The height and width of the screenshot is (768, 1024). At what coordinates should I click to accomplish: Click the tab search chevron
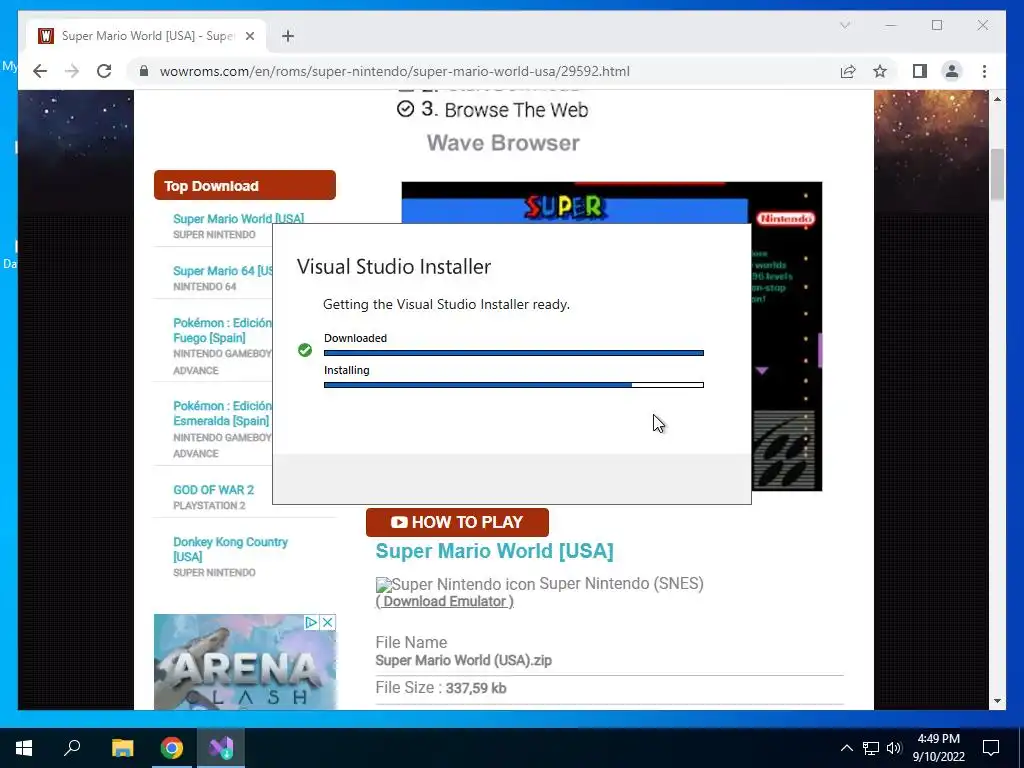click(x=845, y=25)
